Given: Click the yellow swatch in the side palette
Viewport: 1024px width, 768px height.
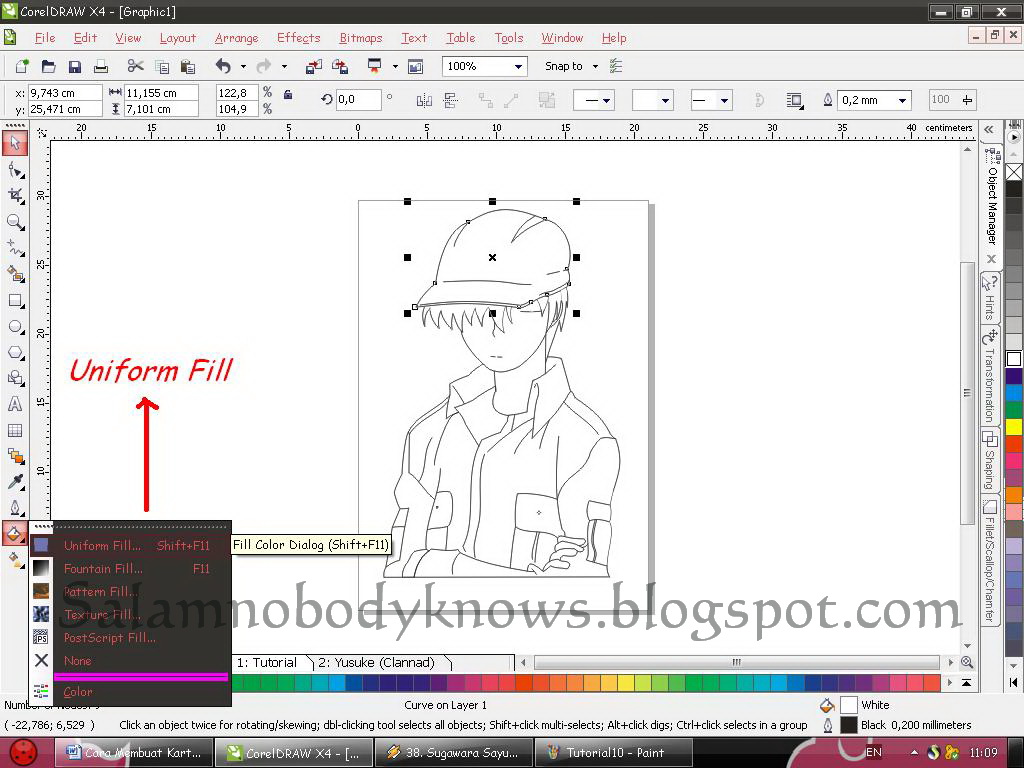Looking at the screenshot, I should 1014,428.
